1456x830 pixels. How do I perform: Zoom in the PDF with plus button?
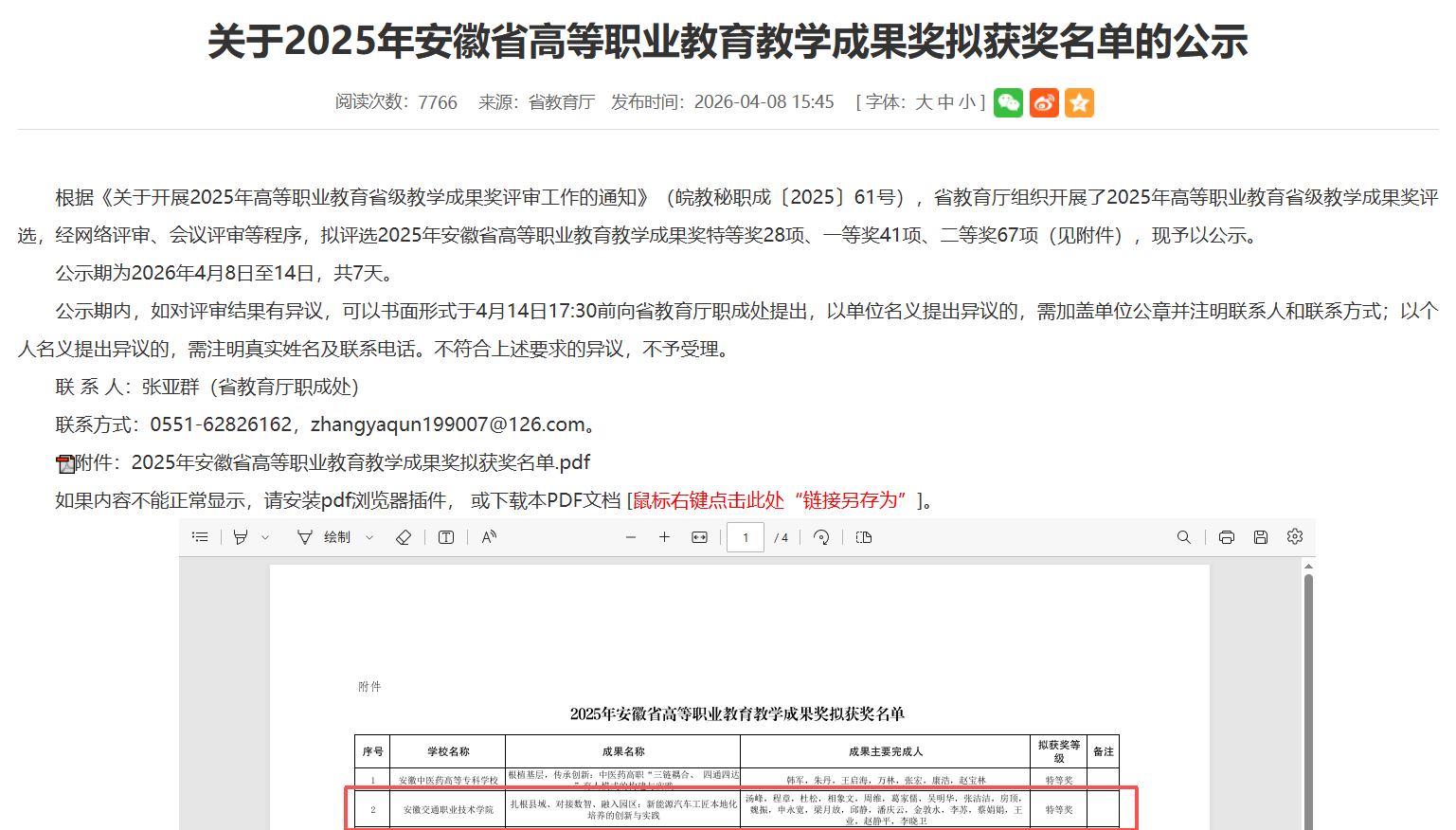pyautogui.click(x=664, y=537)
